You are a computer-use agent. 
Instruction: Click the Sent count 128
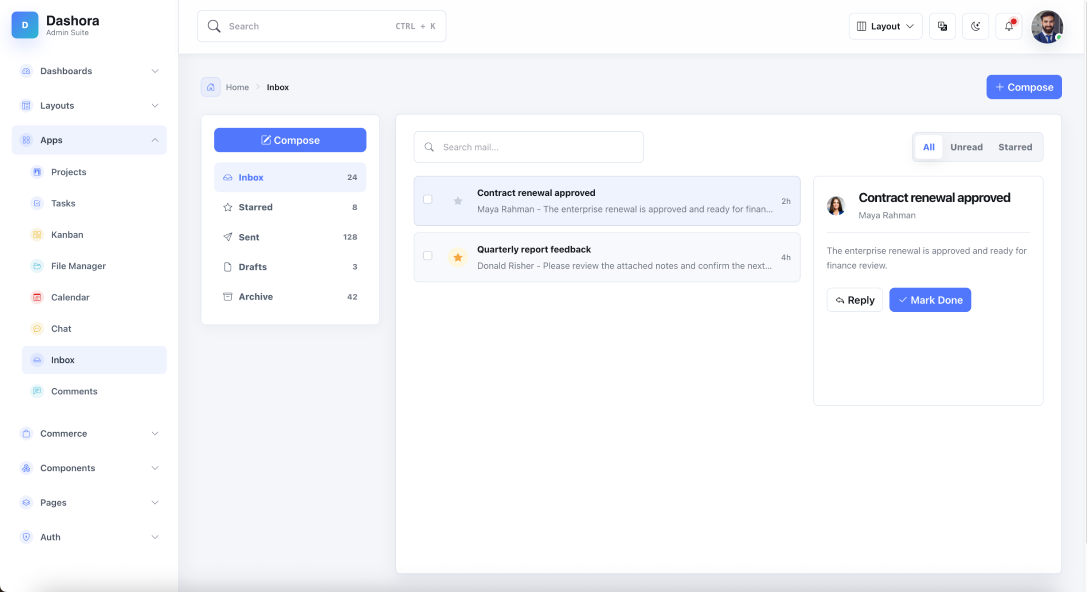(x=350, y=237)
